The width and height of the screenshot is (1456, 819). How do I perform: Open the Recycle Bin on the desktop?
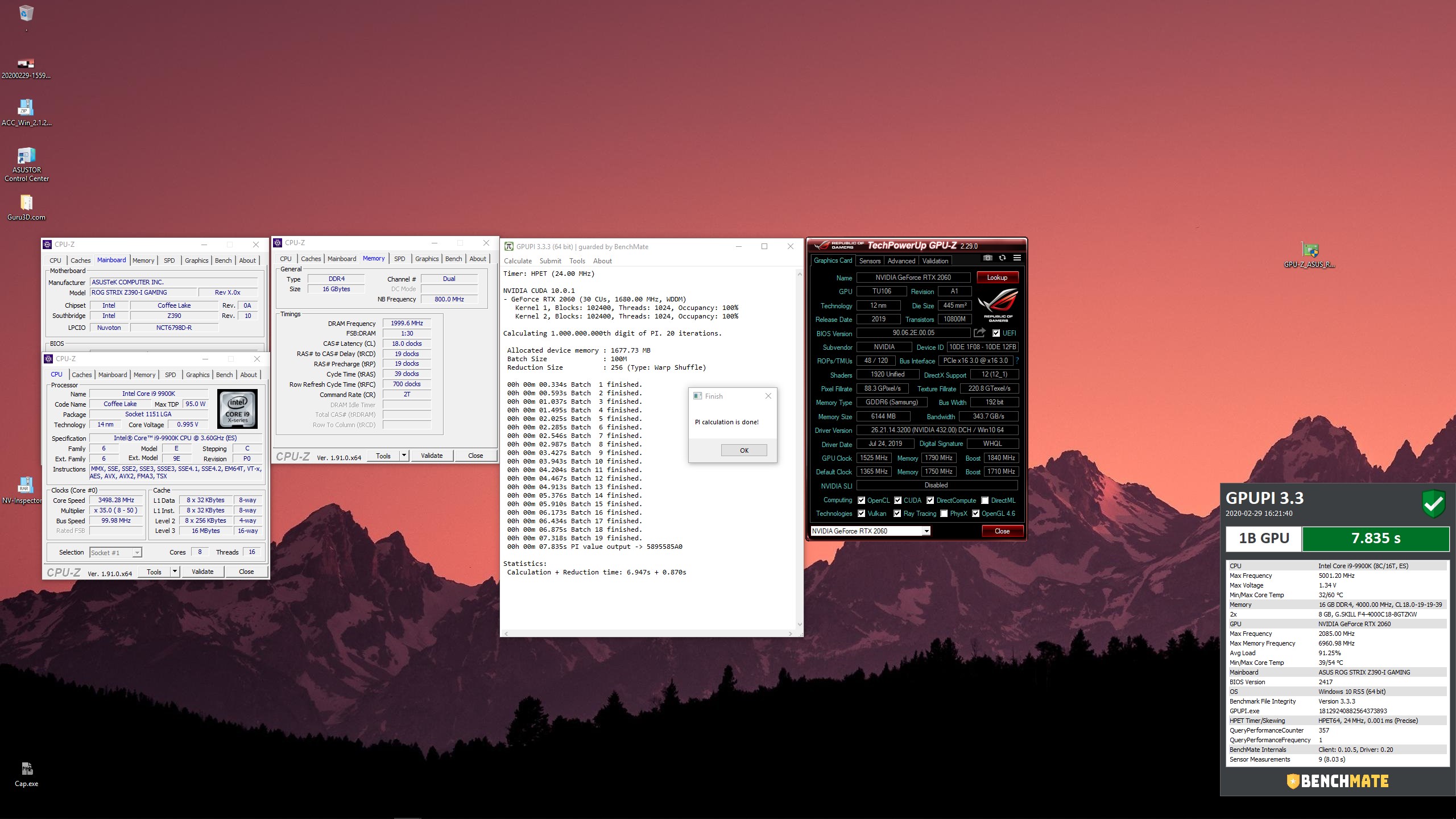(x=26, y=13)
